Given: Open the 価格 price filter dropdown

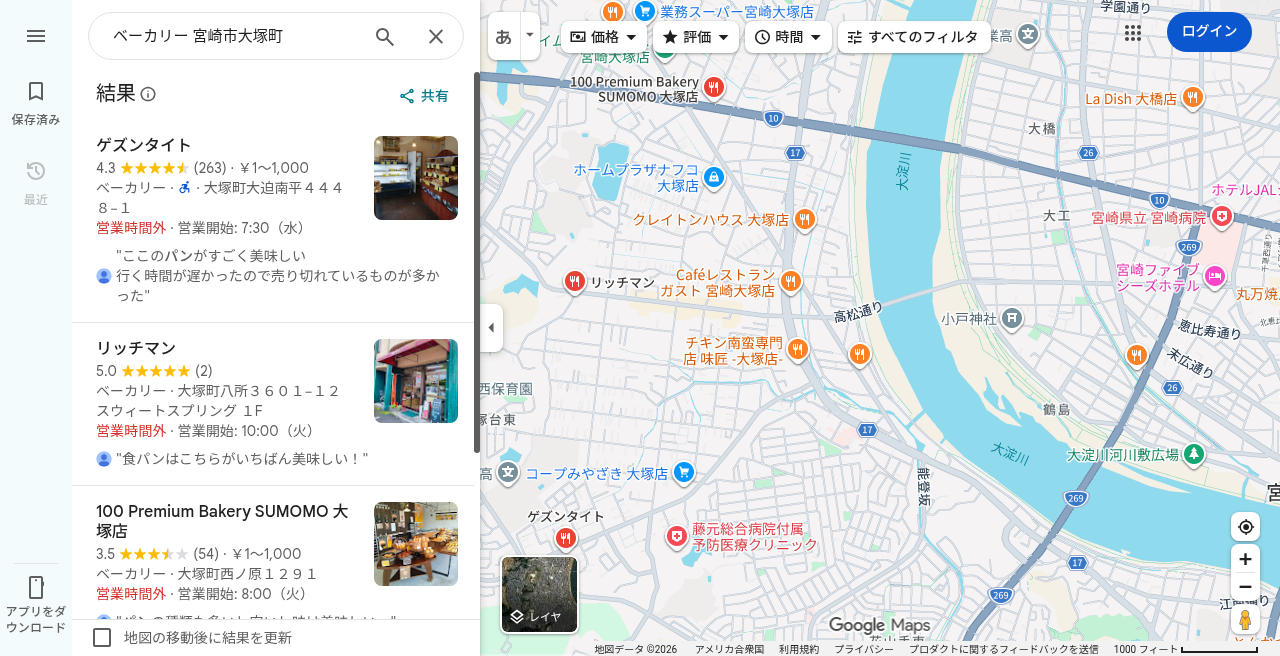Looking at the screenshot, I should click(x=604, y=37).
